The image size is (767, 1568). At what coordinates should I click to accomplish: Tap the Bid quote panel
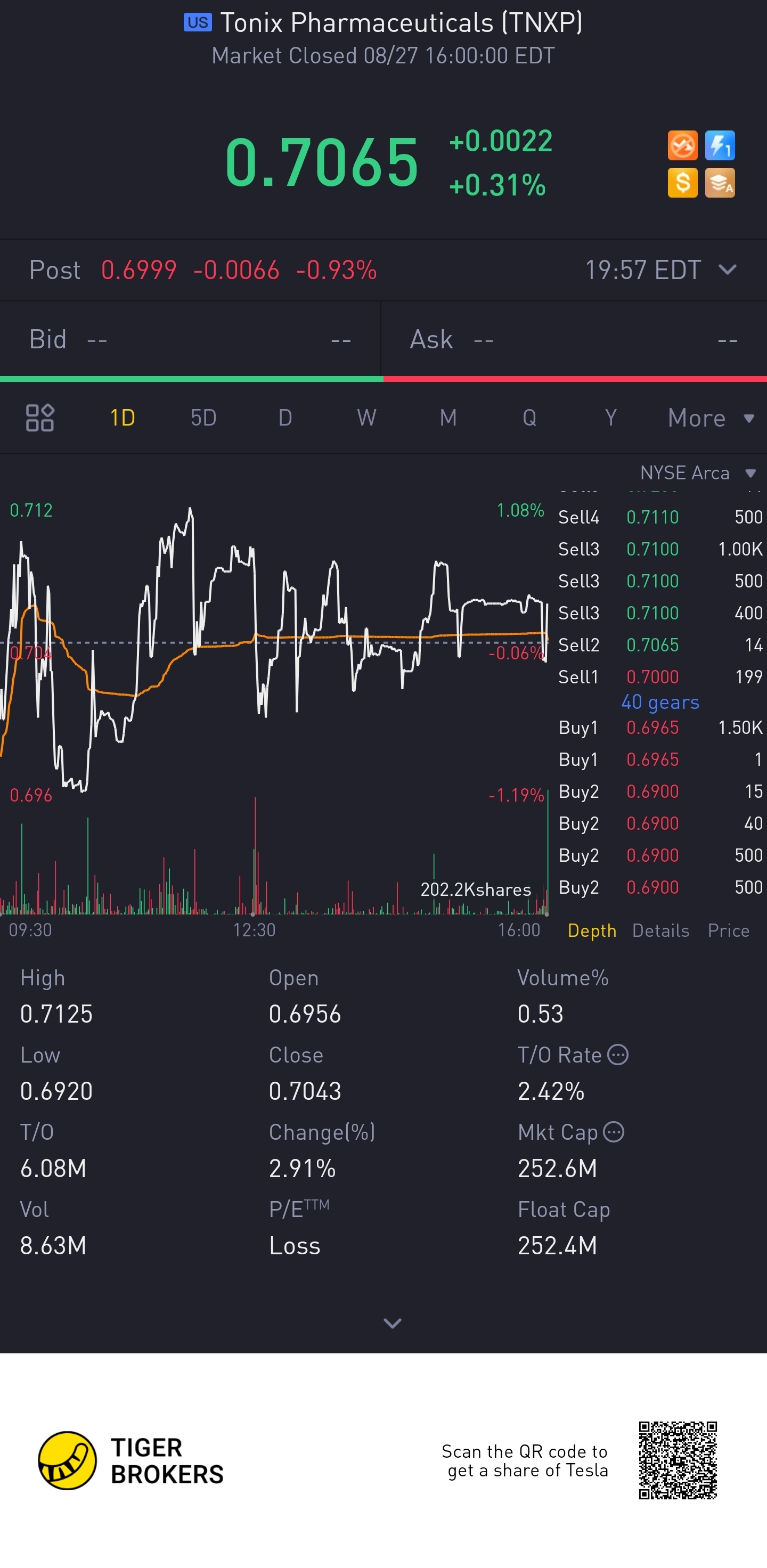(190, 340)
